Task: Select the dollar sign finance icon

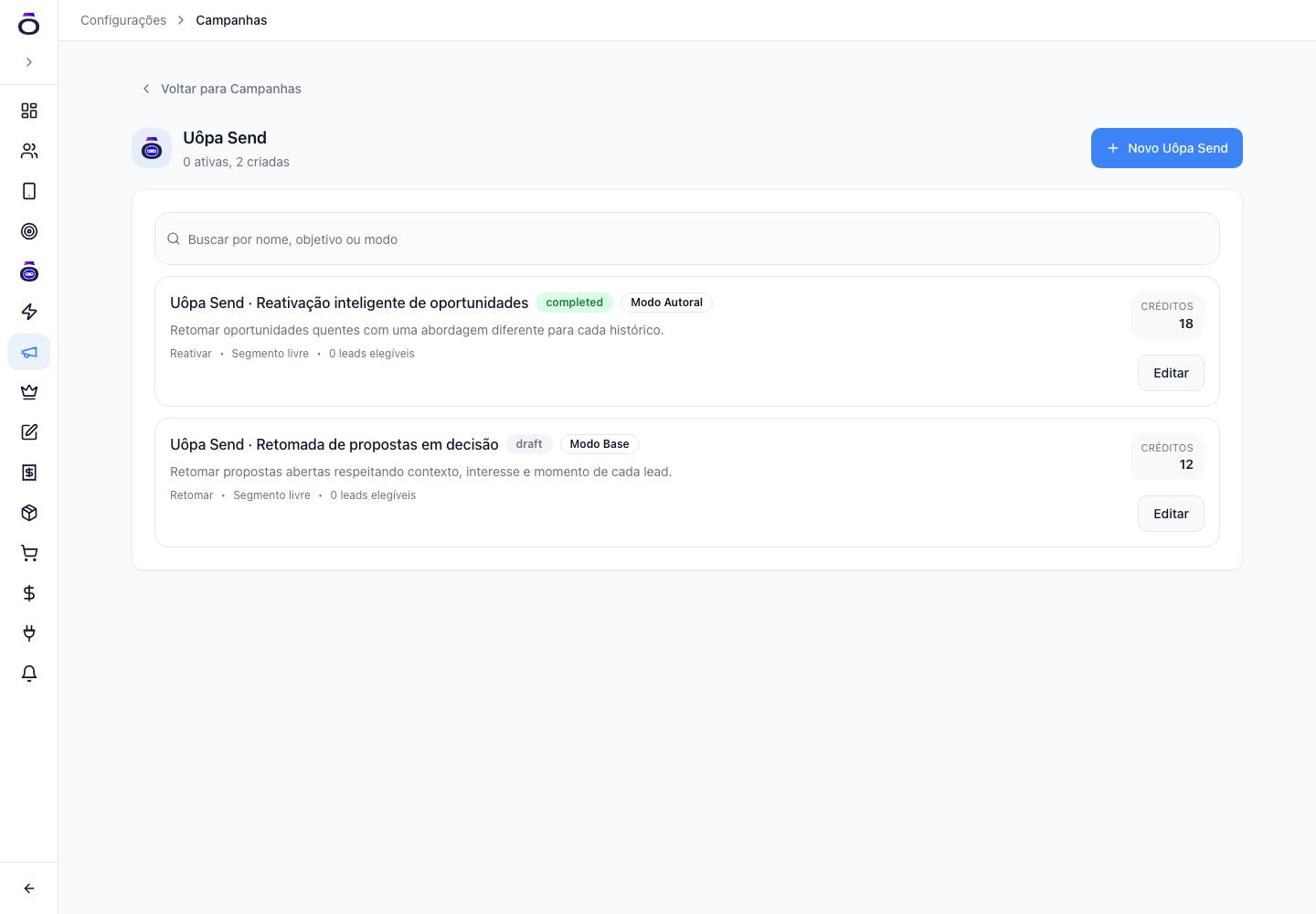Action: [x=29, y=593]
